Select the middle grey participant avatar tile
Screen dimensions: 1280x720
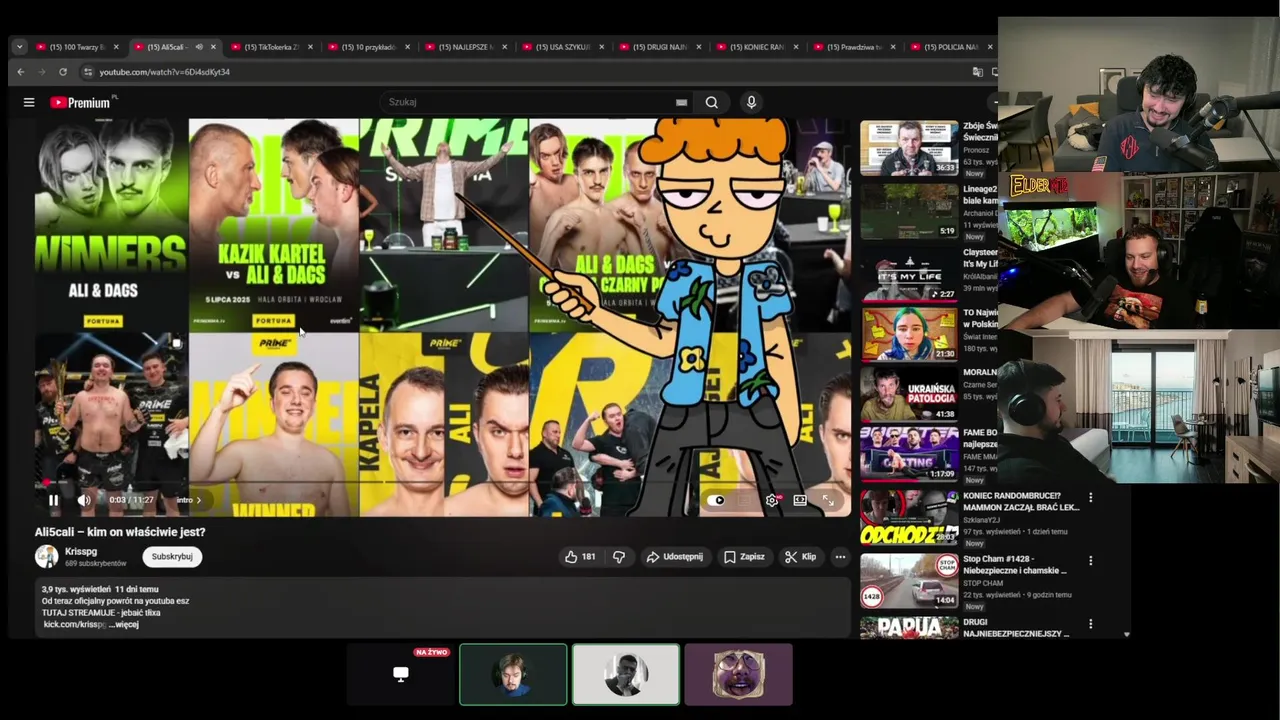[x=626, y=675]
